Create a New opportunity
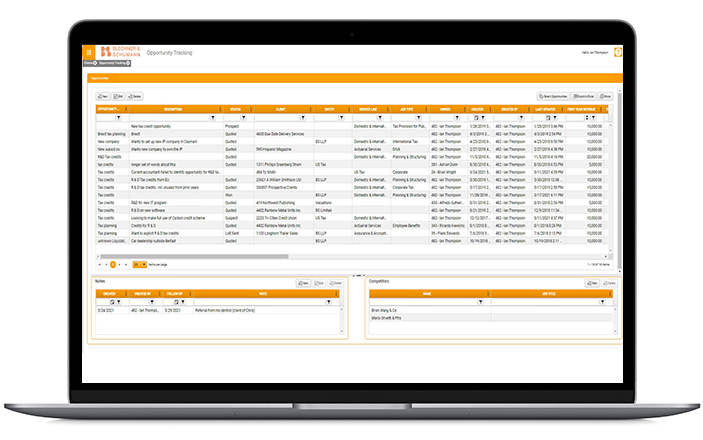Screen dimensions: 703x440 (103, 96)
